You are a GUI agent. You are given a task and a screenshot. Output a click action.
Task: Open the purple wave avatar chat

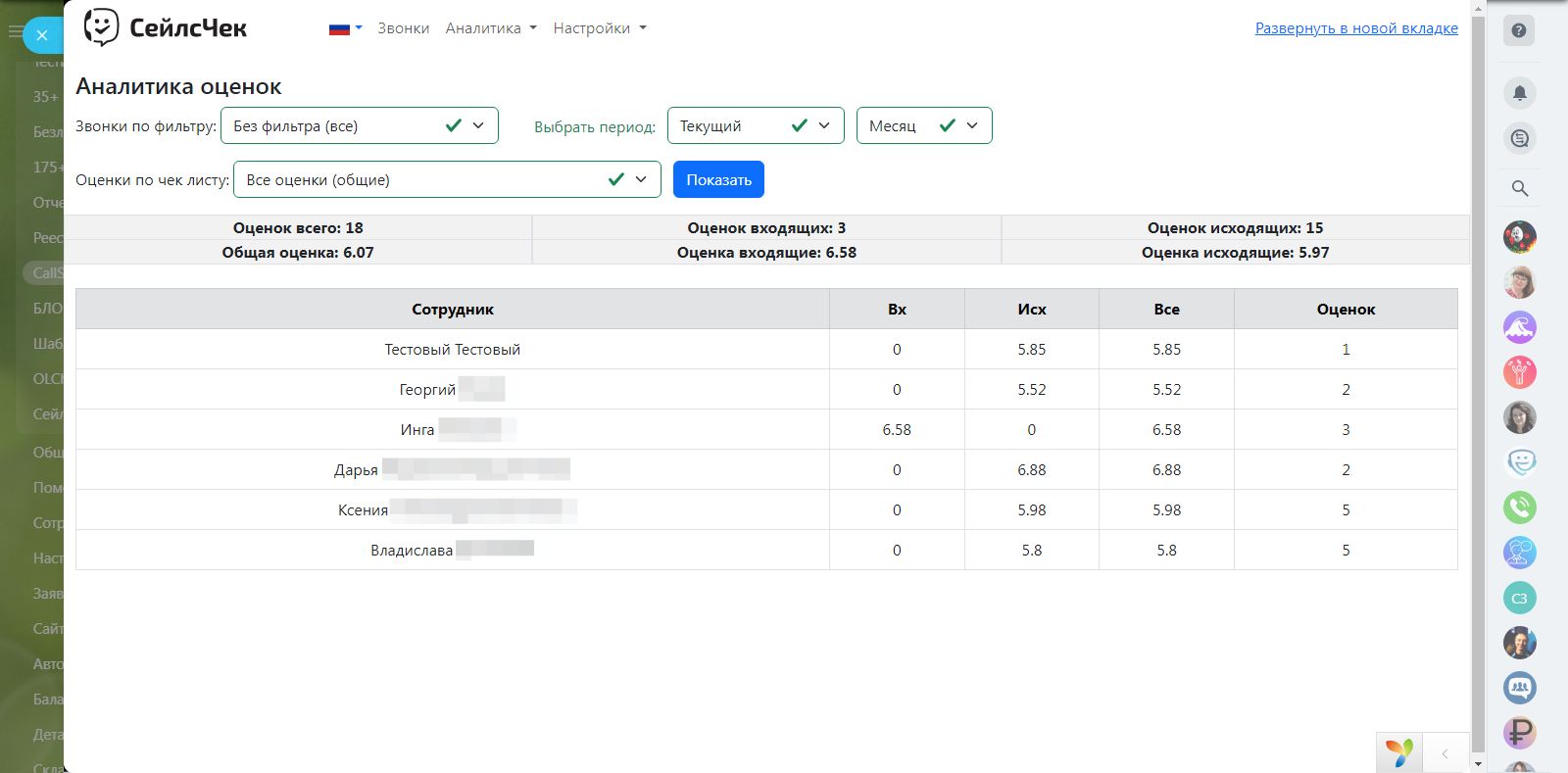coord(1519,327)
